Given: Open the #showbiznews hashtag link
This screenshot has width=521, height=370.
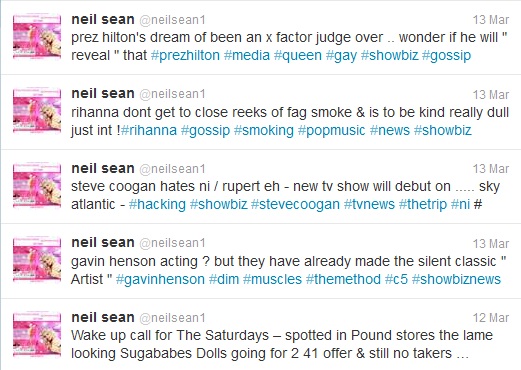Looking at the screenshot, I should pos(456,279).
